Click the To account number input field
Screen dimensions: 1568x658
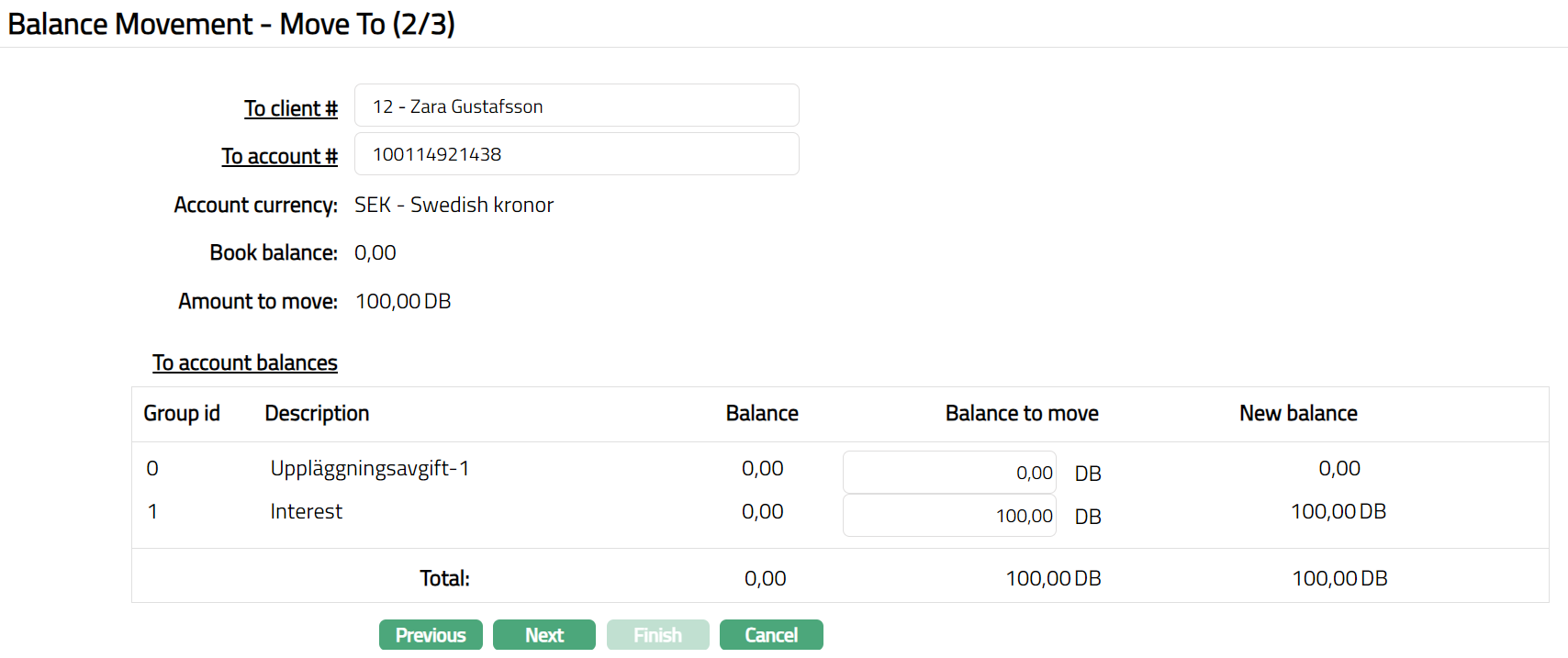tap(576, 154)
